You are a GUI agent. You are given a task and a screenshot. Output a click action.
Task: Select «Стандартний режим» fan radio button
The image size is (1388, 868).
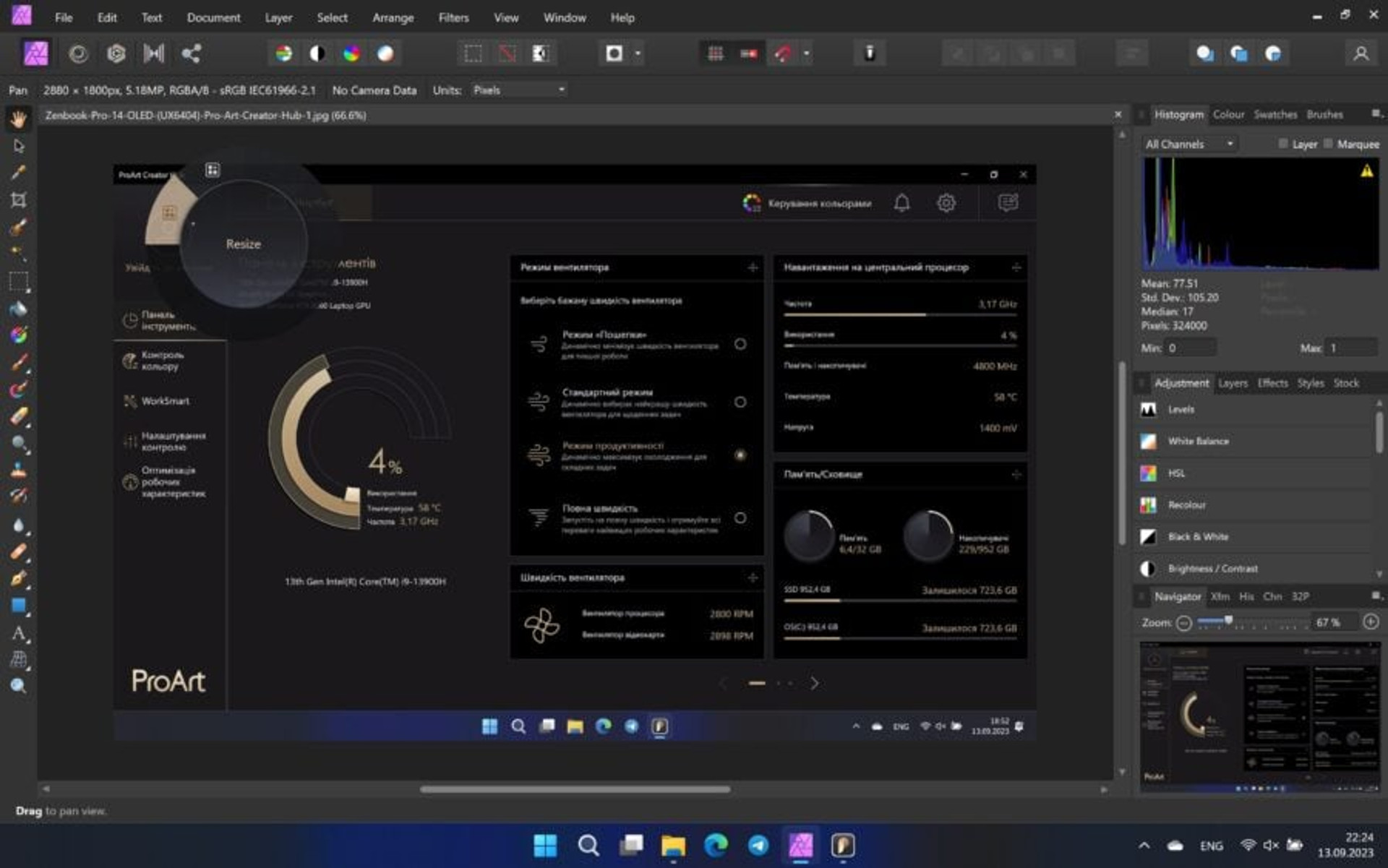[740, 402]
